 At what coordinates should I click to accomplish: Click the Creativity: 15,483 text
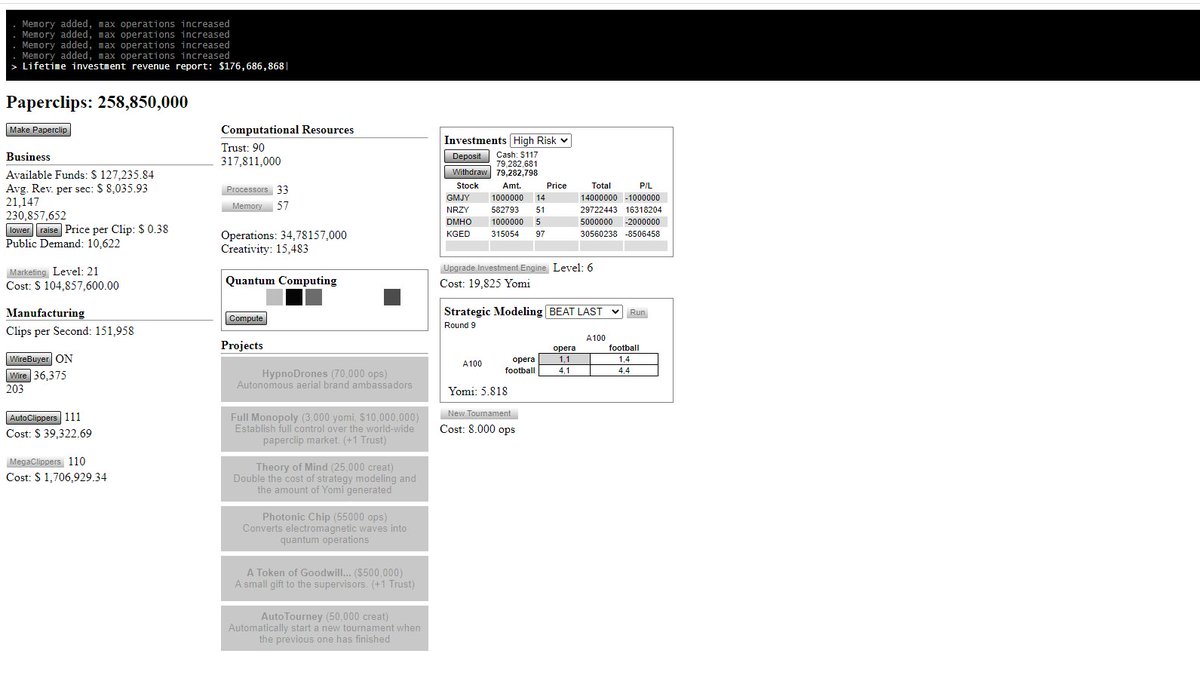pos(265,249)
